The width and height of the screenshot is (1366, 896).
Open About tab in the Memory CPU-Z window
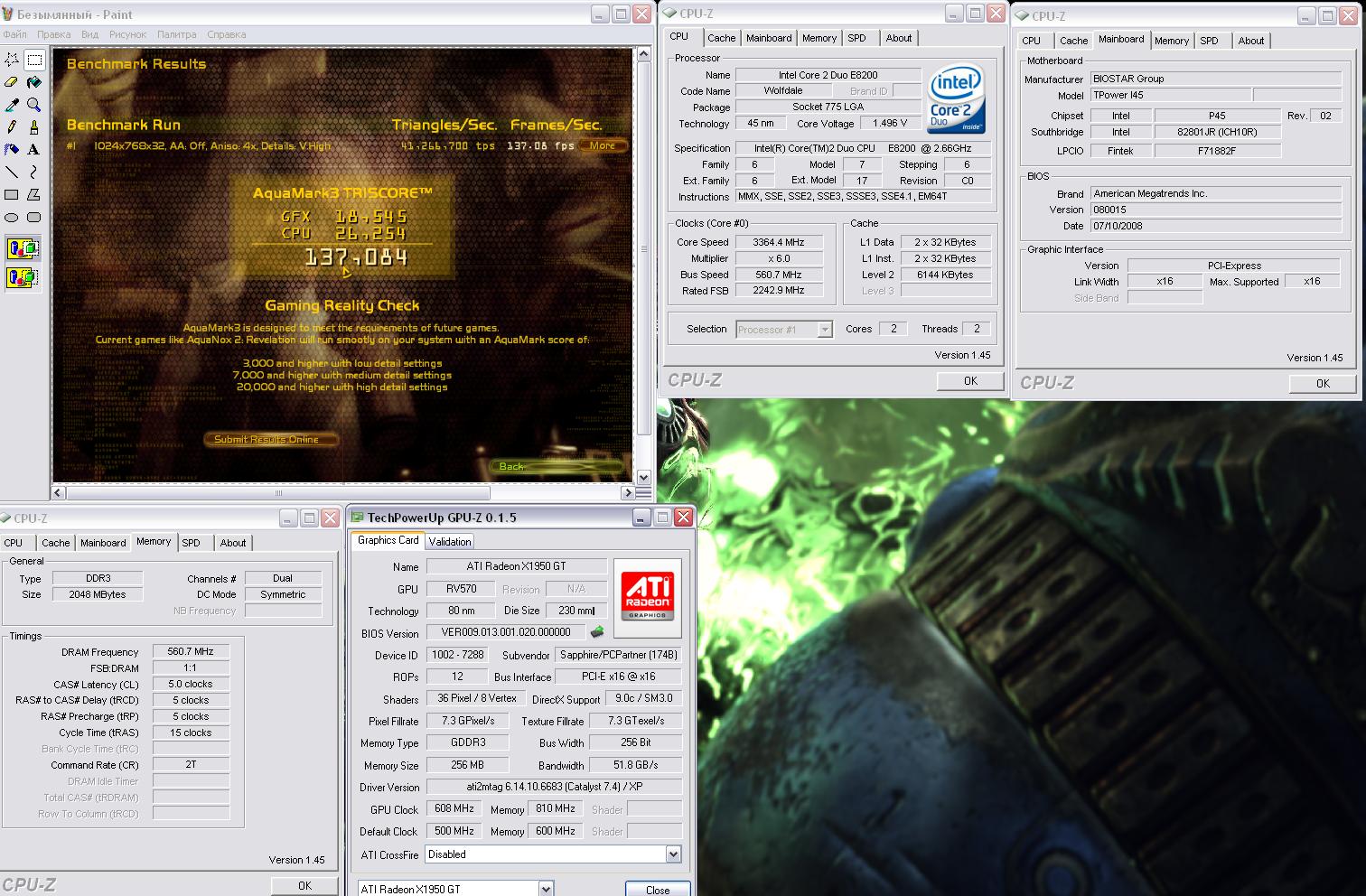(233, 543)
